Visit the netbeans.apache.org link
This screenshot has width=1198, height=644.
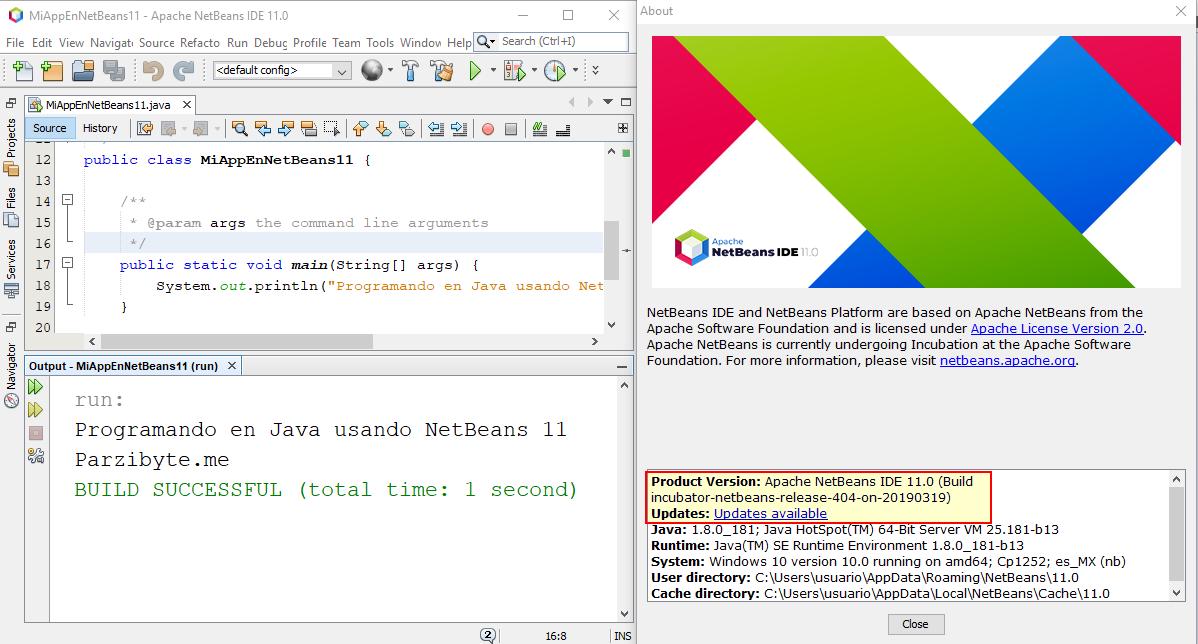coord(1007,361)
